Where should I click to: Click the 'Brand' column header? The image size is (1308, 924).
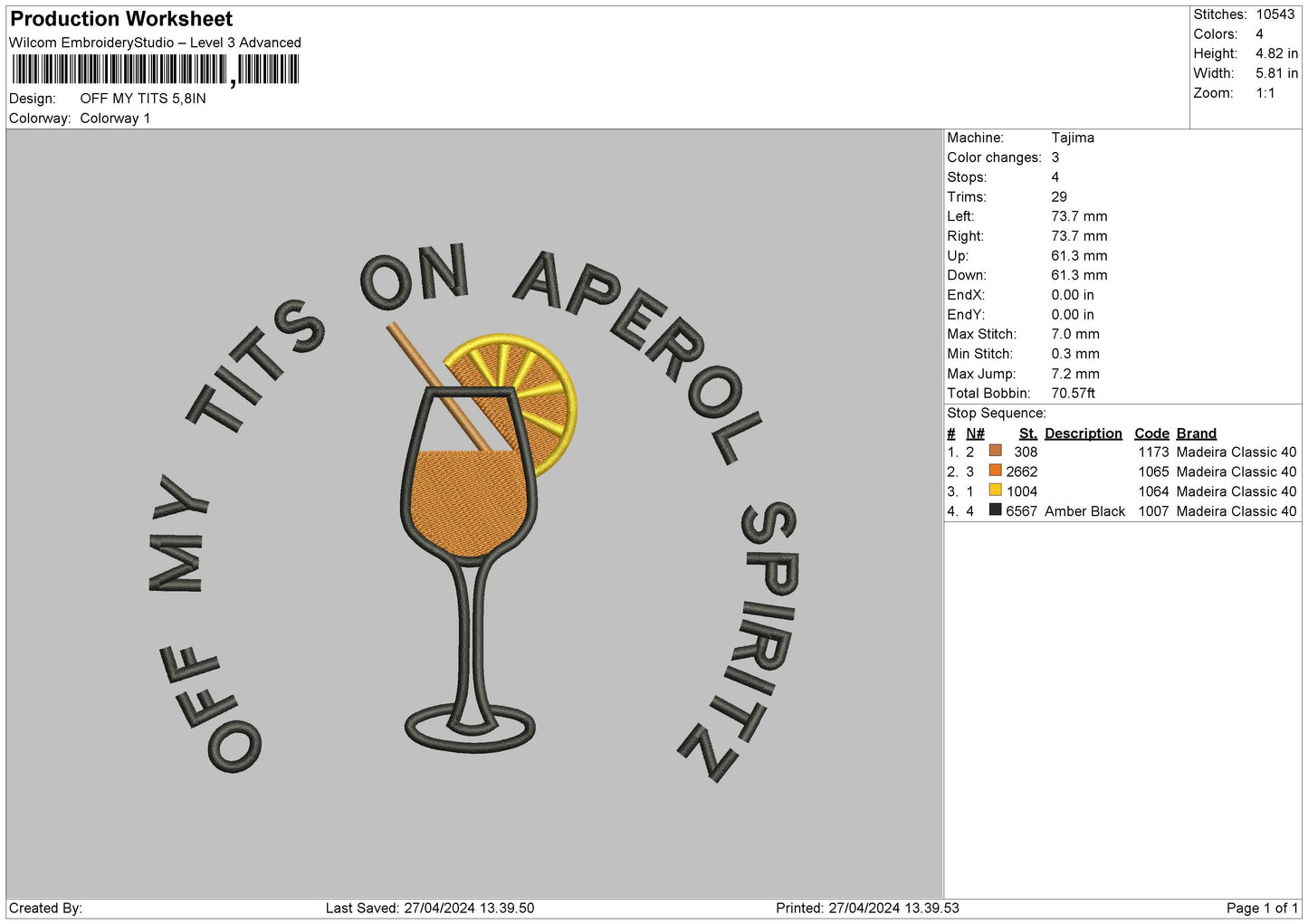pyautogui.click(x=1196, y=433)
